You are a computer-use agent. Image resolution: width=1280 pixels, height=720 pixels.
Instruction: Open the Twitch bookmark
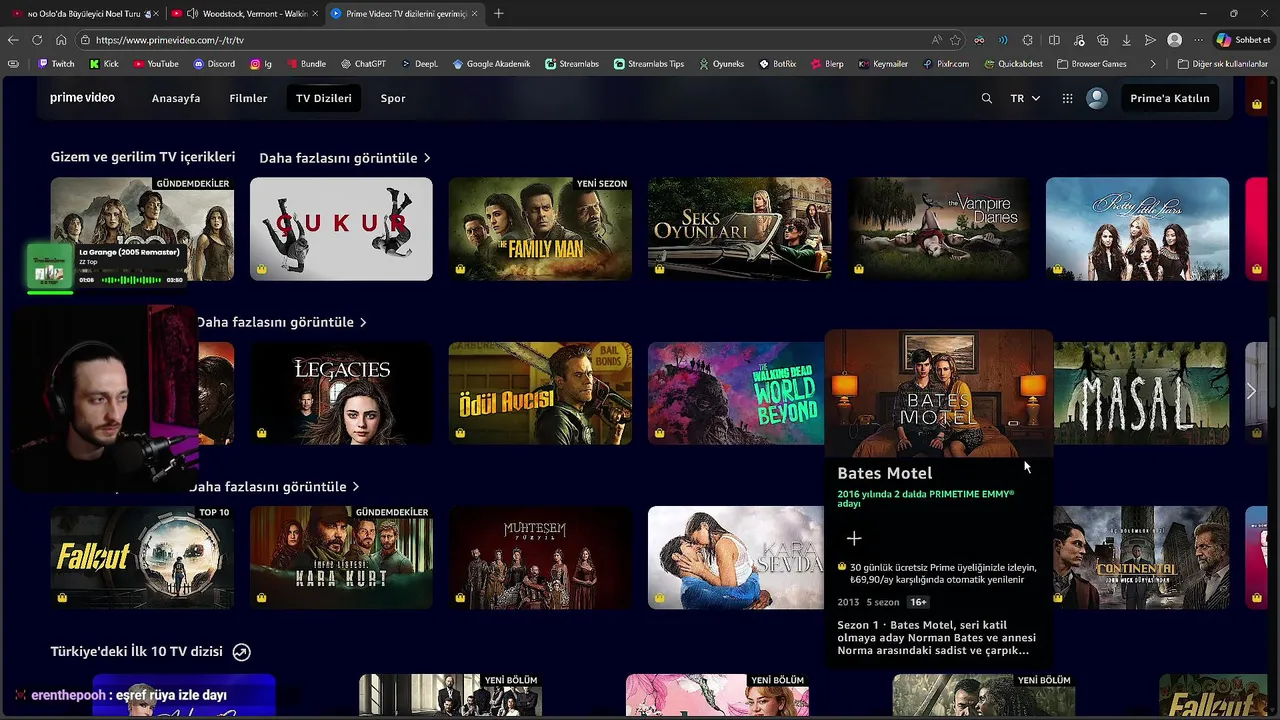[x=56, y=64]
